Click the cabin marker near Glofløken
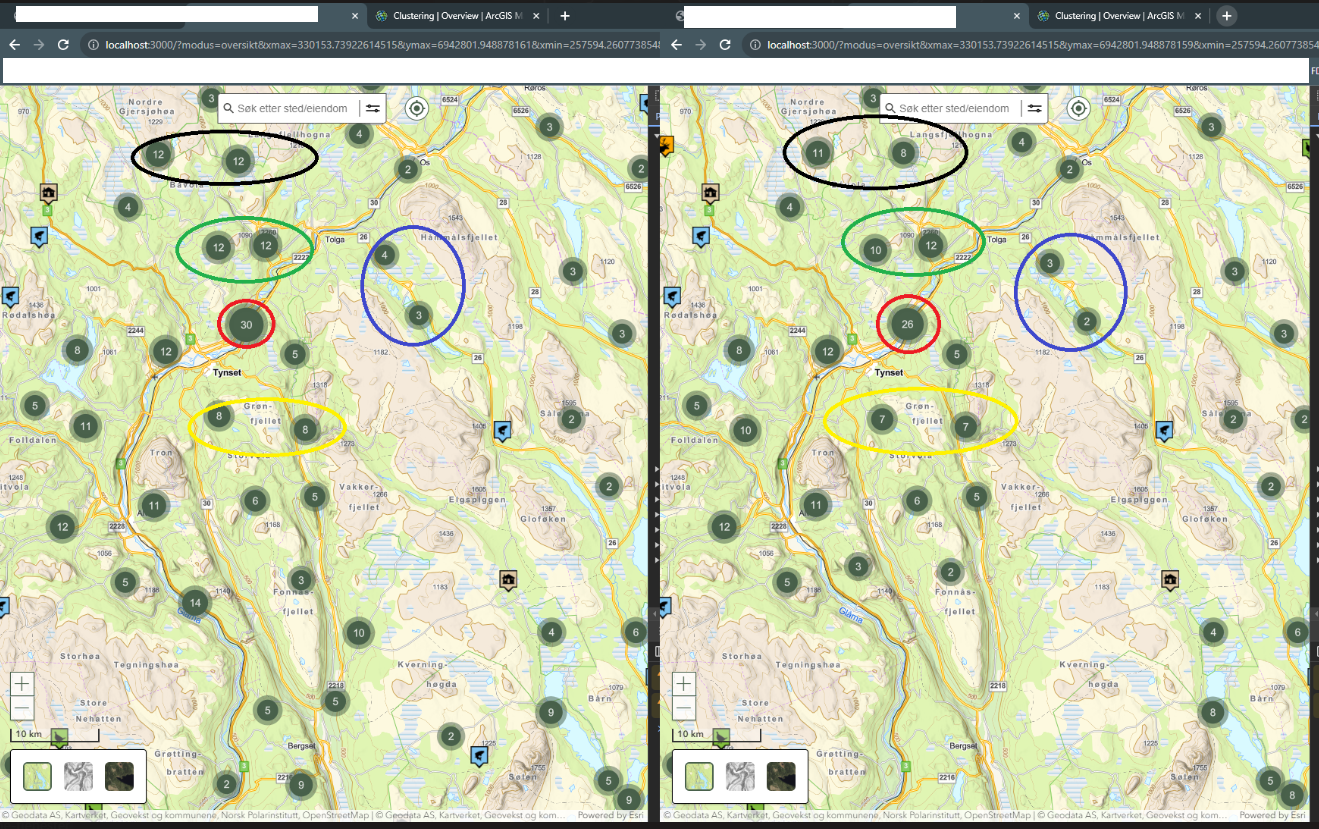Screen dimensions: 1319x829 pyautogui.click(x=507, y=579)
